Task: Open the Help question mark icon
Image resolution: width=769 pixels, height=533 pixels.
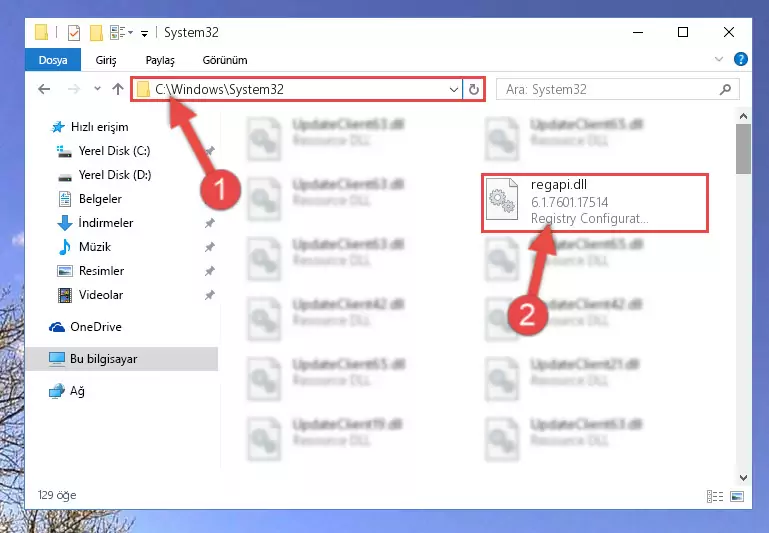Action: tap(741, 59)
